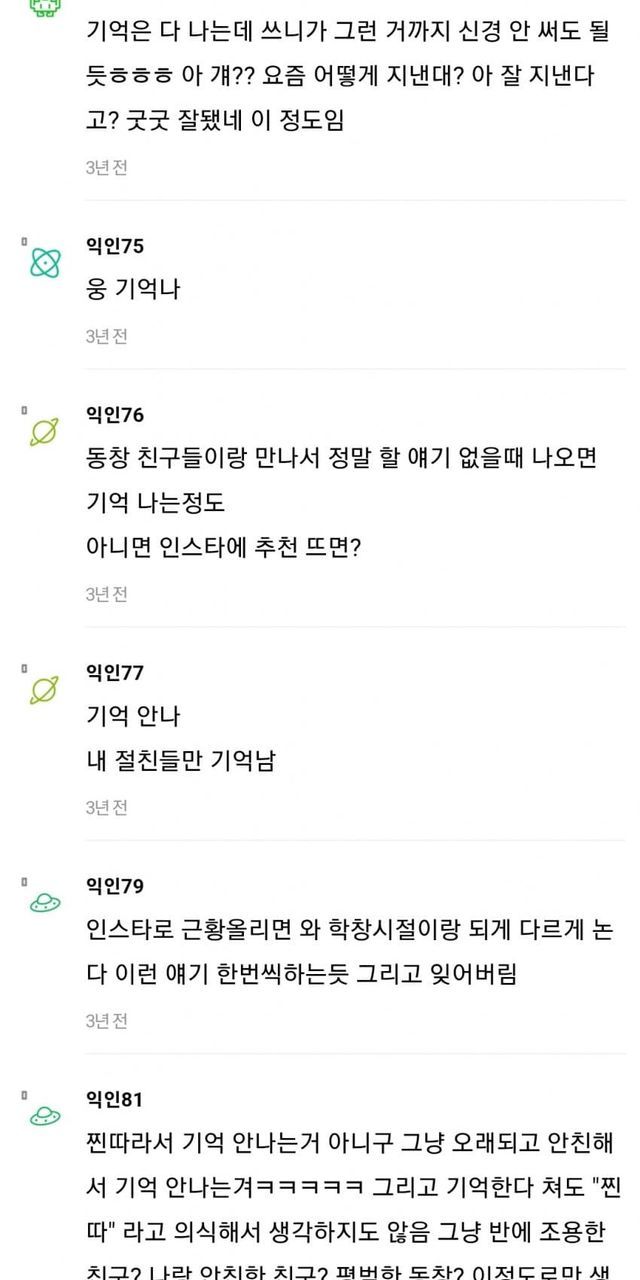Tap the '3년 전' timestamp under '웅 기억나'
Screen dimensions: 640x1280
[106, 337]
